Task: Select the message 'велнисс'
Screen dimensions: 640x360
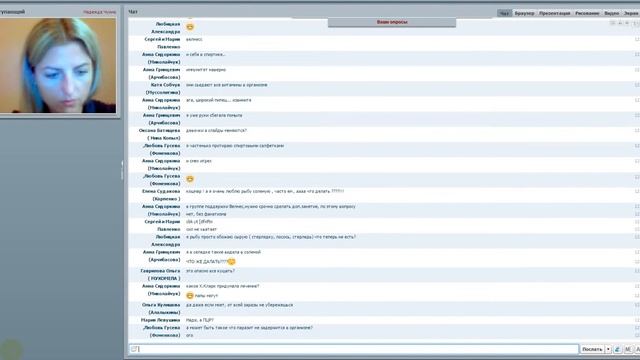Action: click(x=194, y=39)
